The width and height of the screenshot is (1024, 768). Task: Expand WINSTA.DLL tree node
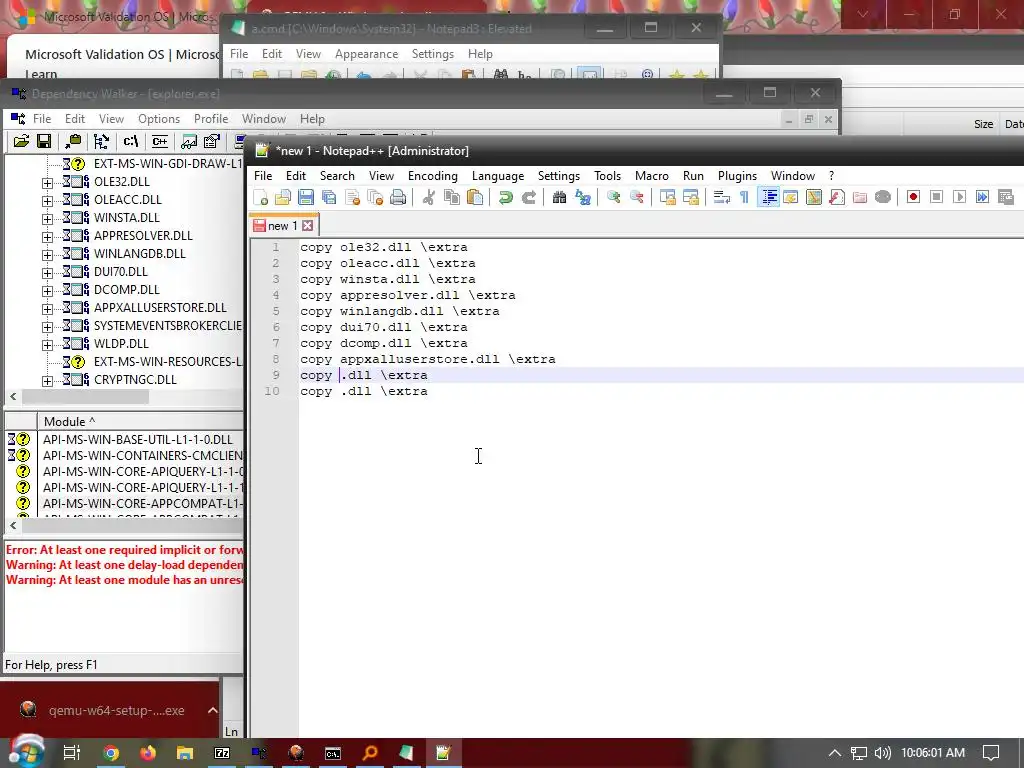[47, 219]
